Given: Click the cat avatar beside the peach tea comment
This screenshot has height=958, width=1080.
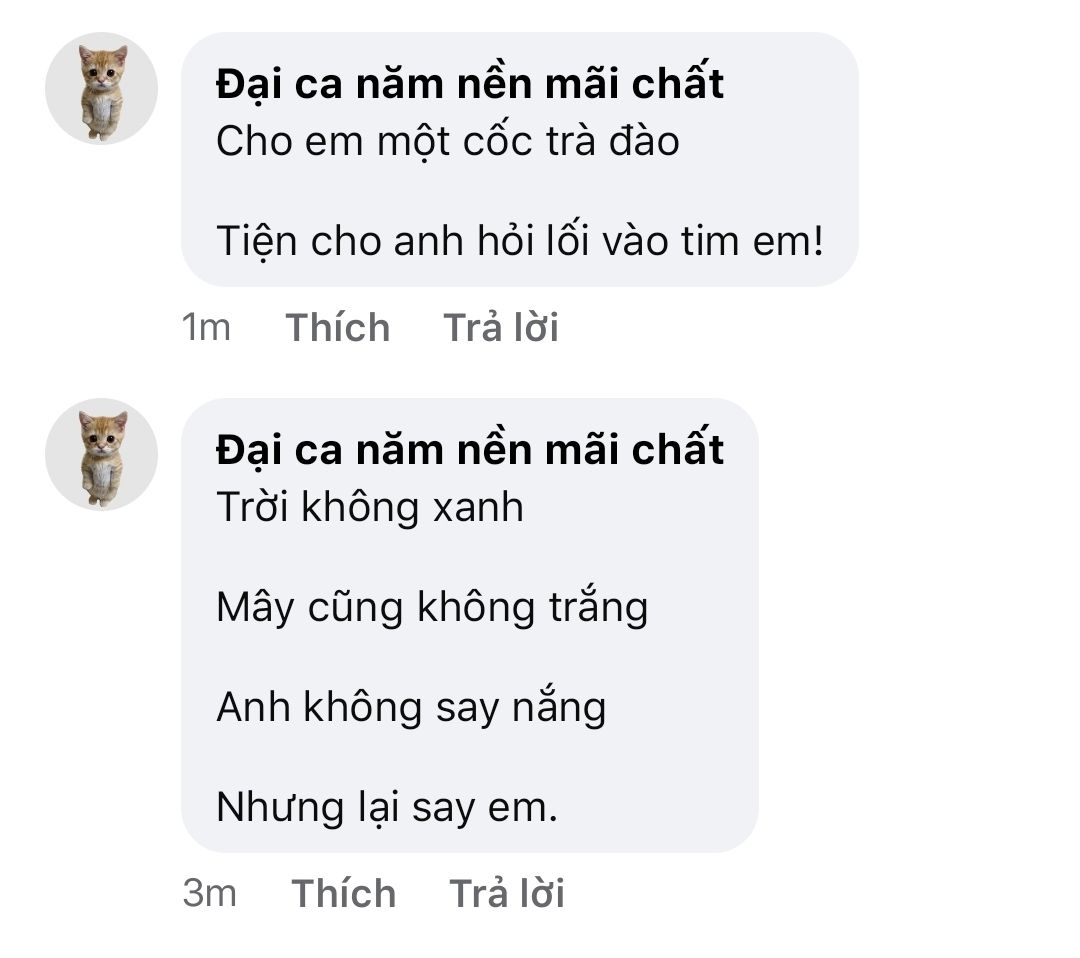Looking at the screenshot, I should 101,89.
